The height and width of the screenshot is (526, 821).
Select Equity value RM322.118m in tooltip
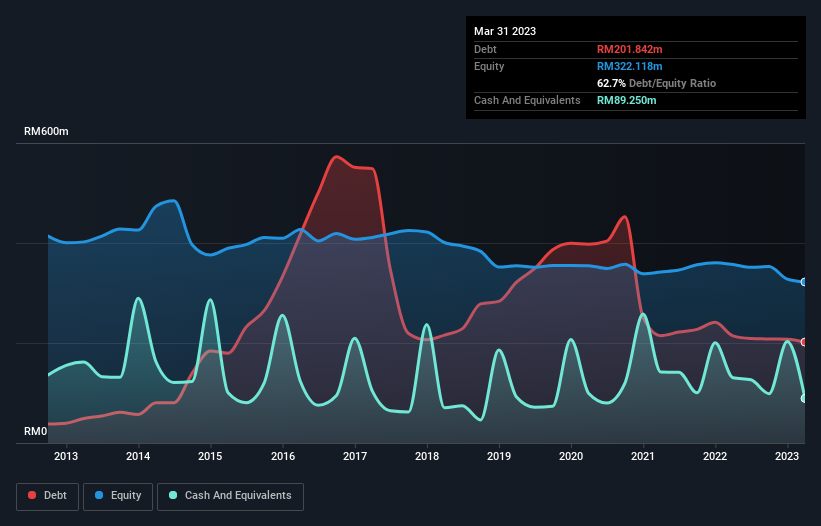[x=629, y=66]
